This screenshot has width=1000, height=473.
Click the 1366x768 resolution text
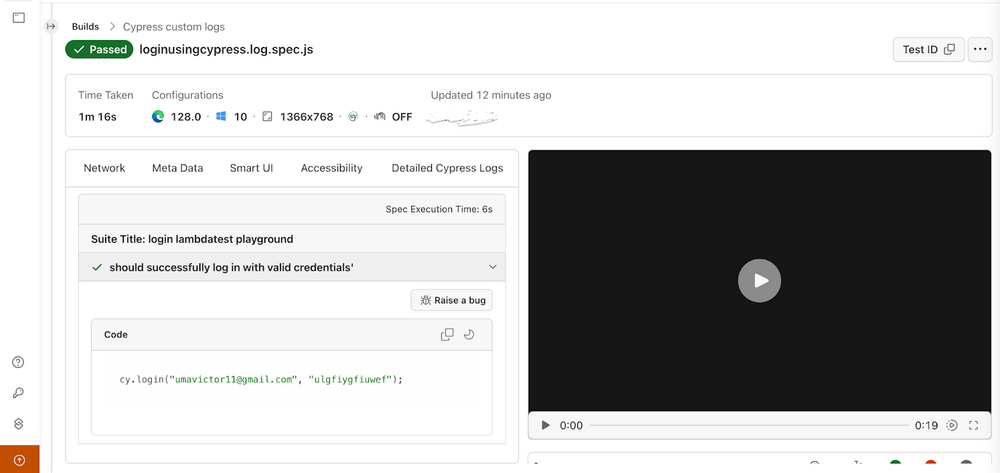tap(307, 117)
